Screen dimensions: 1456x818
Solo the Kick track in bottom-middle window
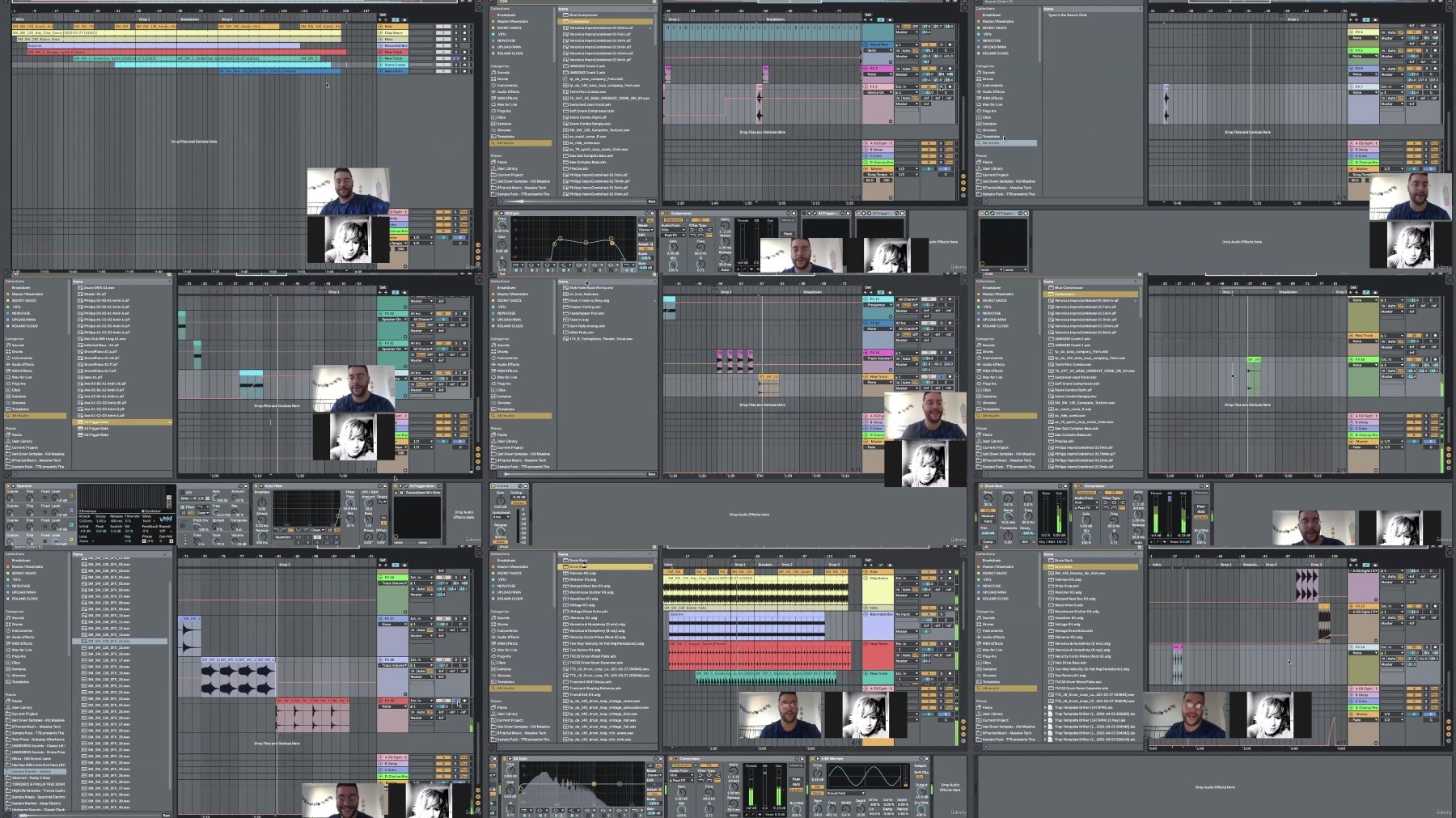[x=942, y=572]
